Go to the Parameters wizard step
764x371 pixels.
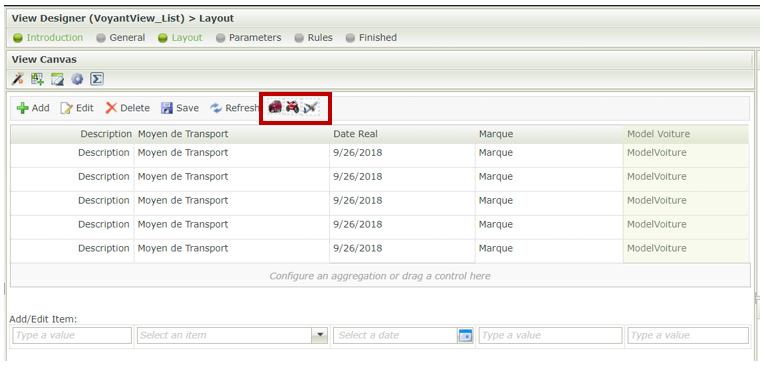pyautogui.click(x=248, y=38)
